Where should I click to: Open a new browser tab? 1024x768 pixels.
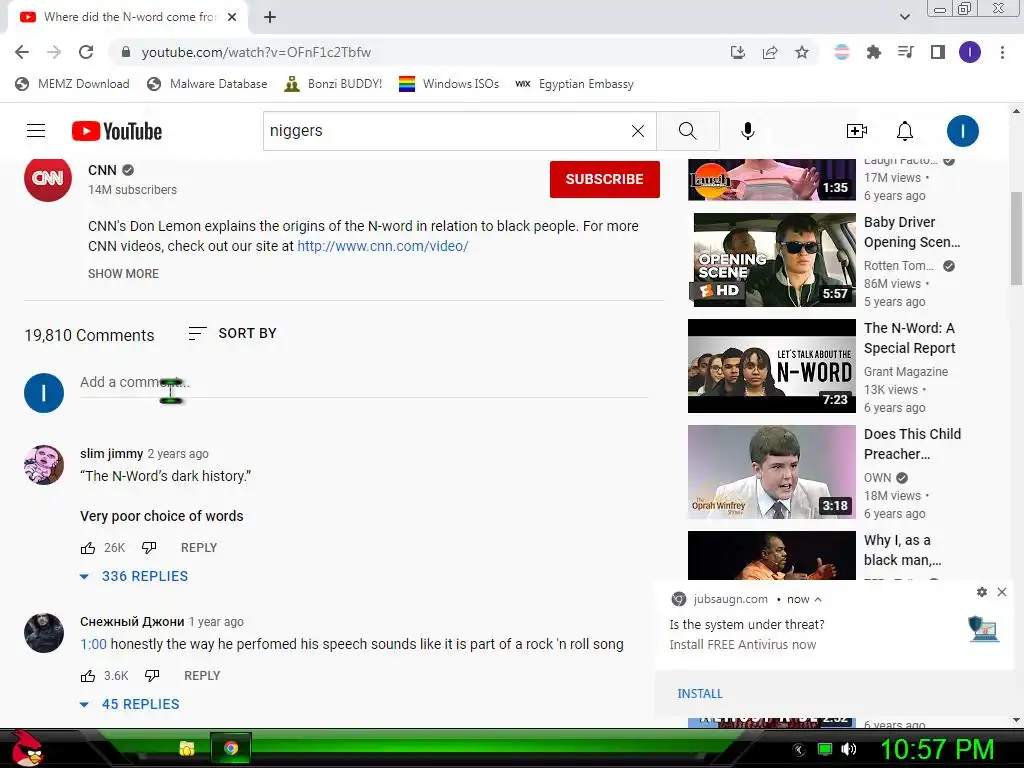tap(270, 17)
